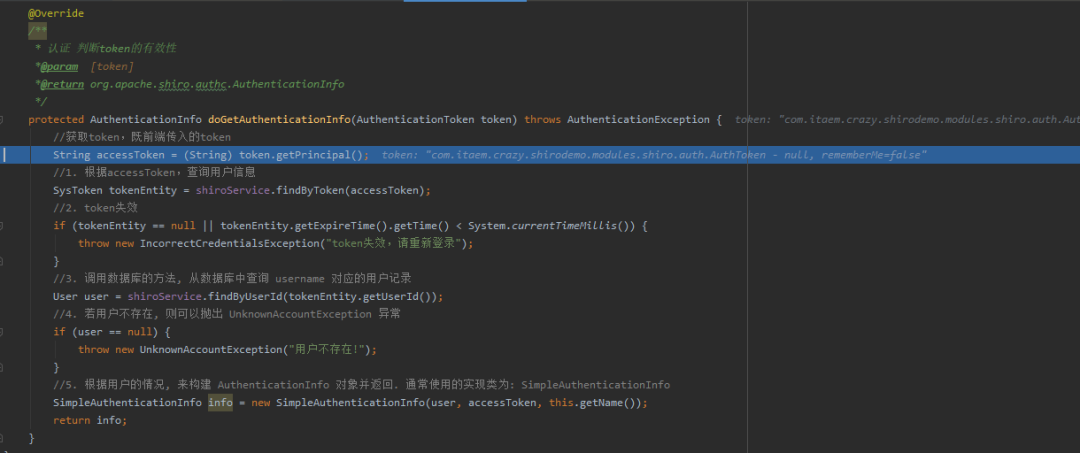Click the getExpireTime() call

(x=341, y=226)
